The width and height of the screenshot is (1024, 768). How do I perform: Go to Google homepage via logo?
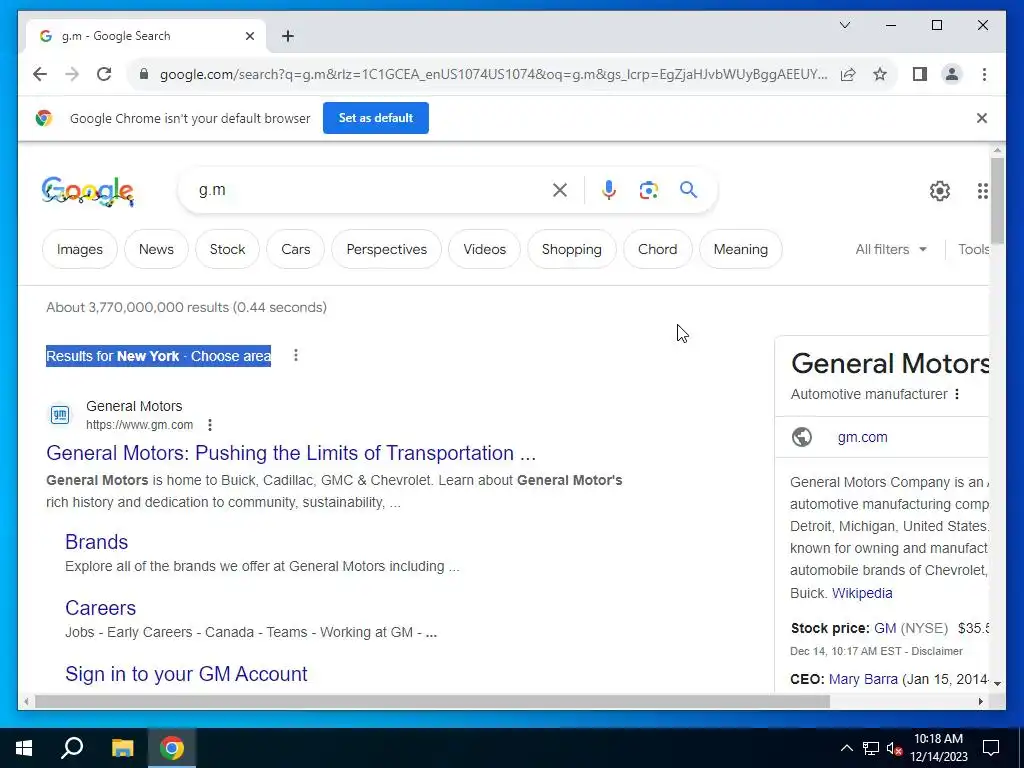88,191
